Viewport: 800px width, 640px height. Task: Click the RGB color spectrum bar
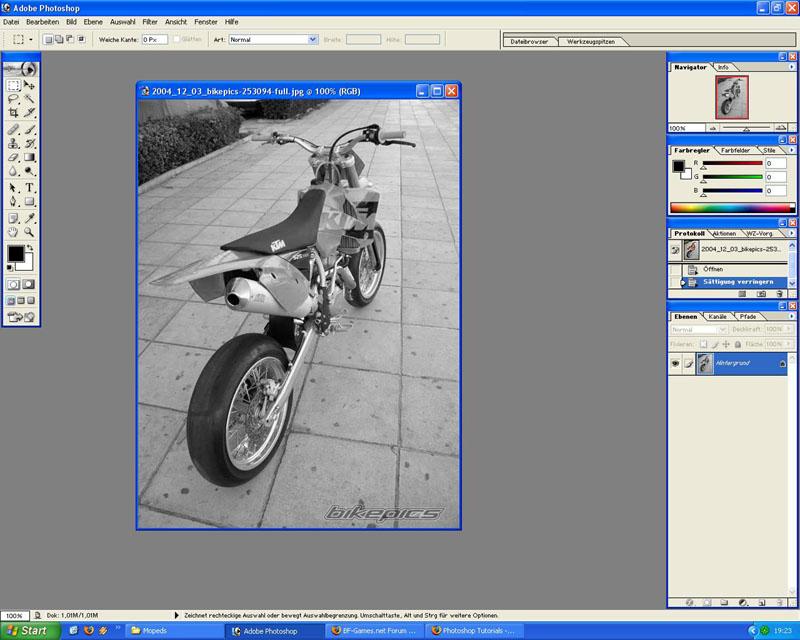tap(731, 208)
